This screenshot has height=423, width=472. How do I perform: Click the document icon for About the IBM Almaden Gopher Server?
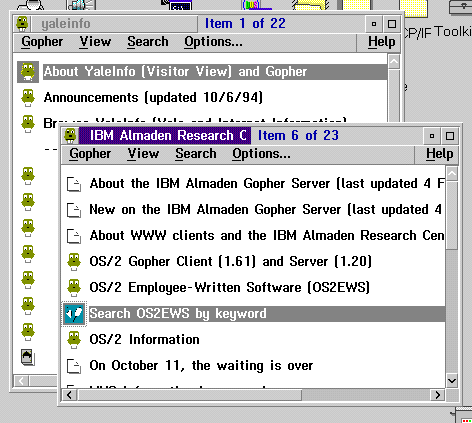click(x=74, y=184)
